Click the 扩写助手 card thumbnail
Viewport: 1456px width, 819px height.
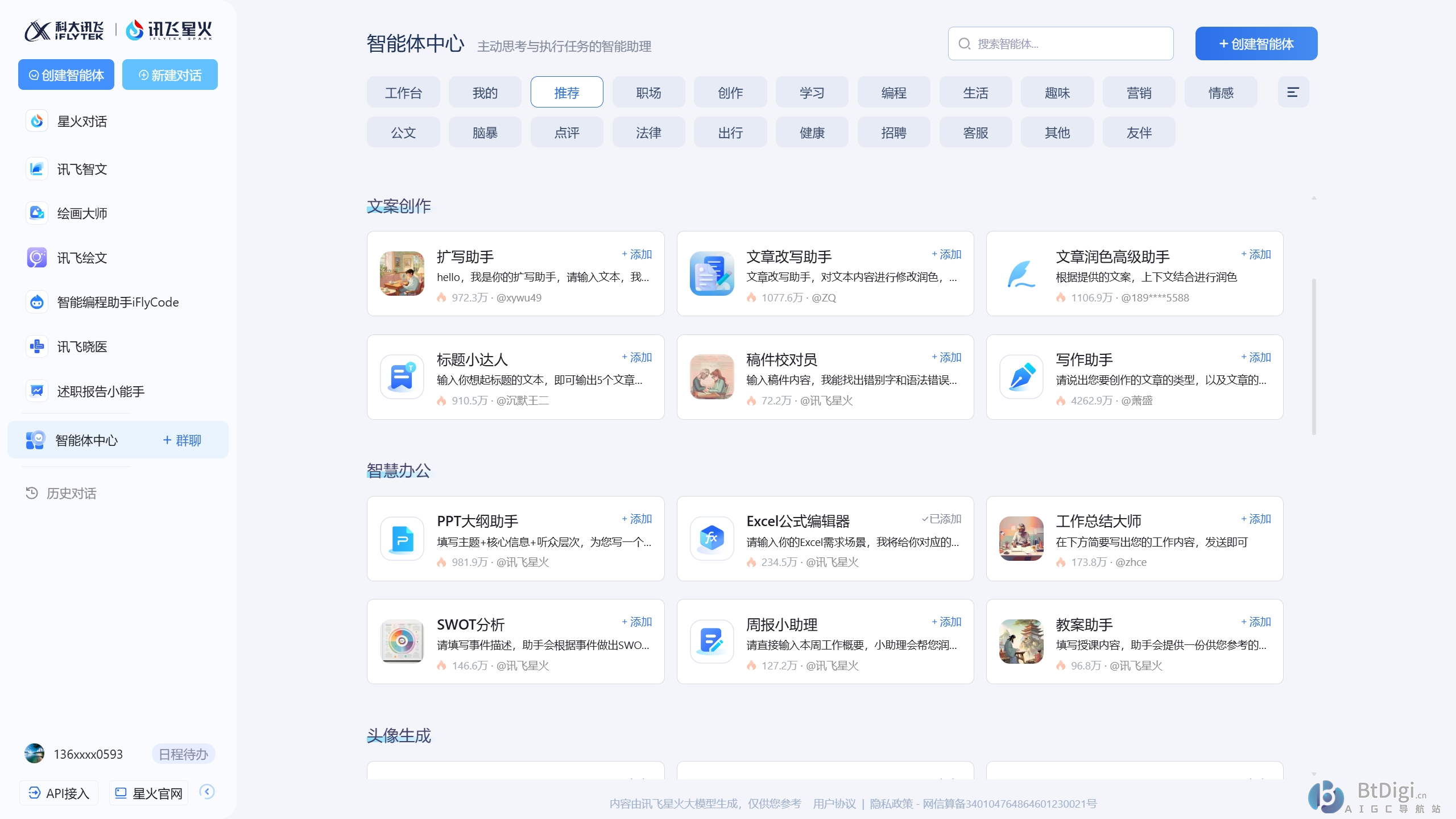click(402, 274)
